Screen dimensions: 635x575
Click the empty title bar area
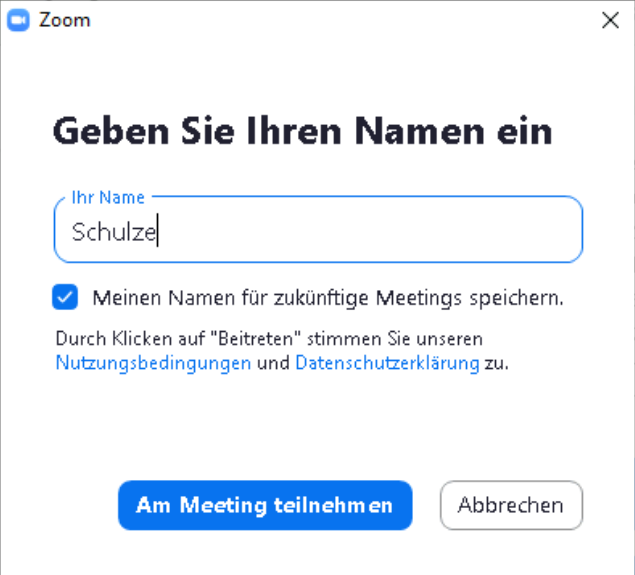330,20
